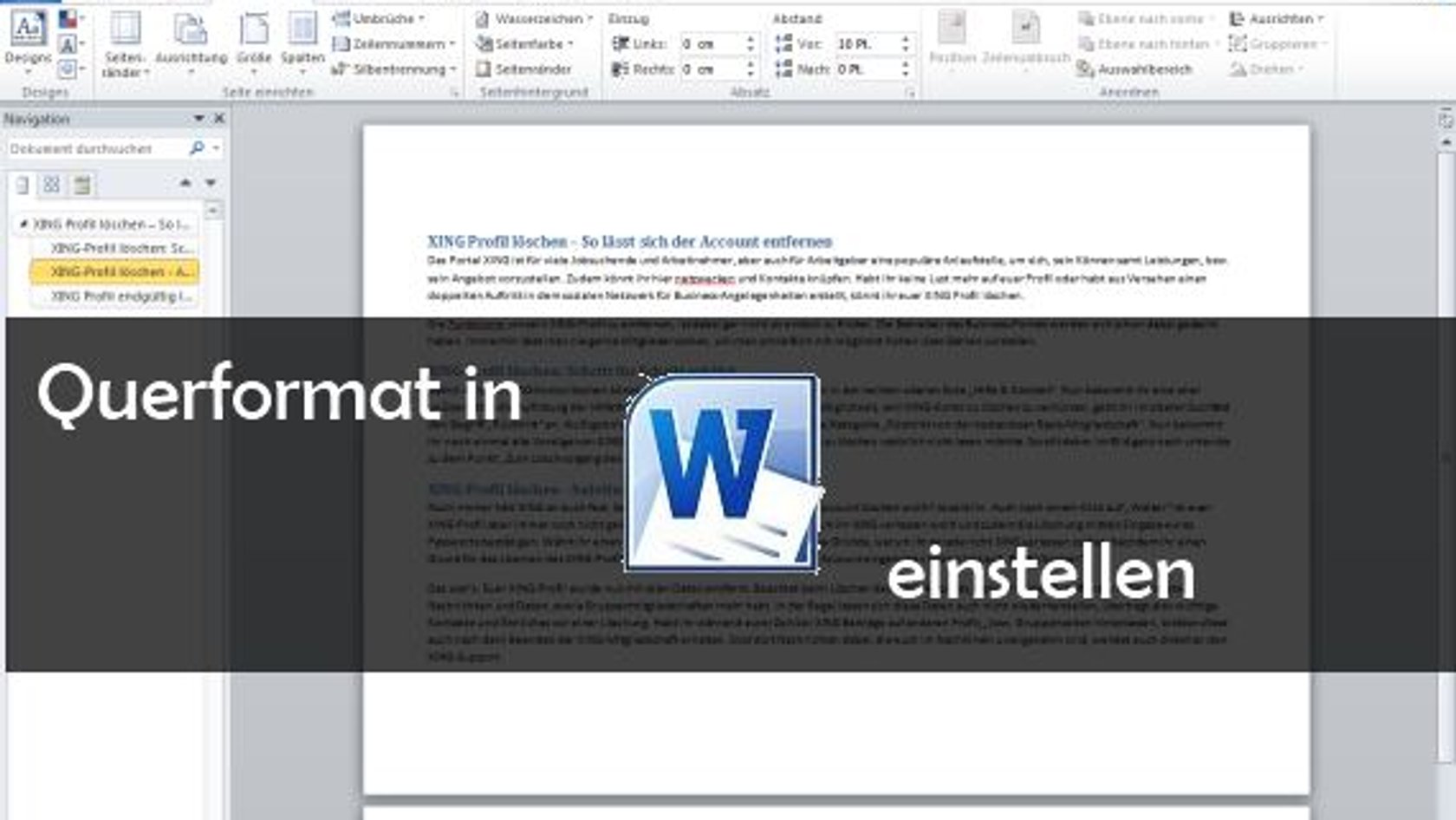Open the Drehen rotate dropdown
The width and height of the screenshot is (1456, 820).
(1266, 68)
